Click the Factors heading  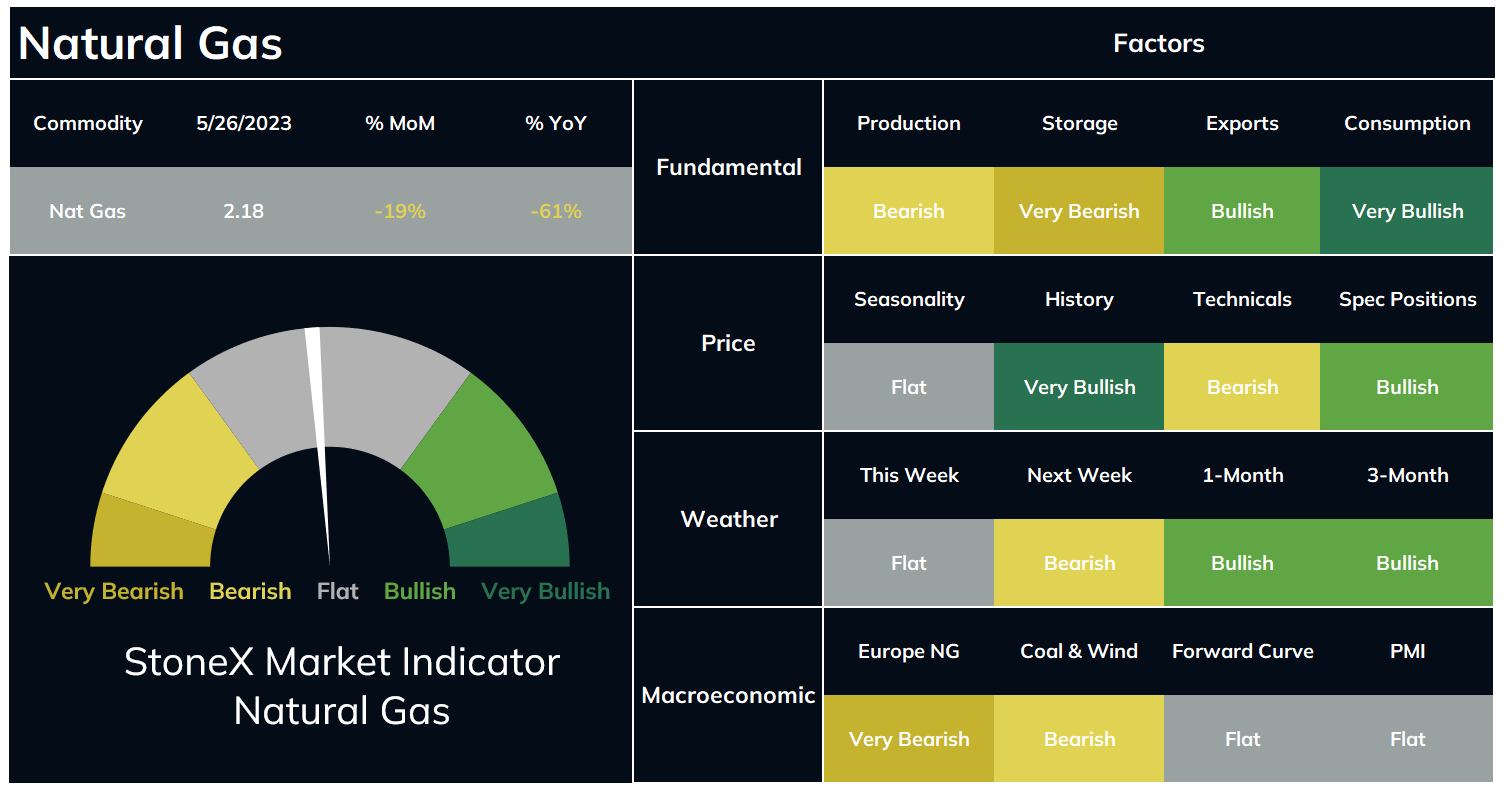pos(1158,43)
